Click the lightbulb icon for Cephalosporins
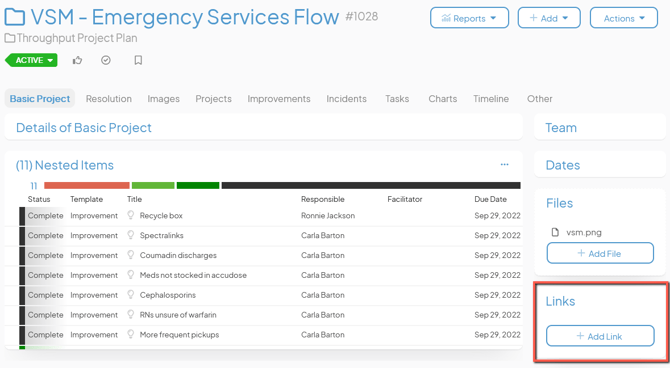Viewport: 670px width, 368px height. point(131,295)
